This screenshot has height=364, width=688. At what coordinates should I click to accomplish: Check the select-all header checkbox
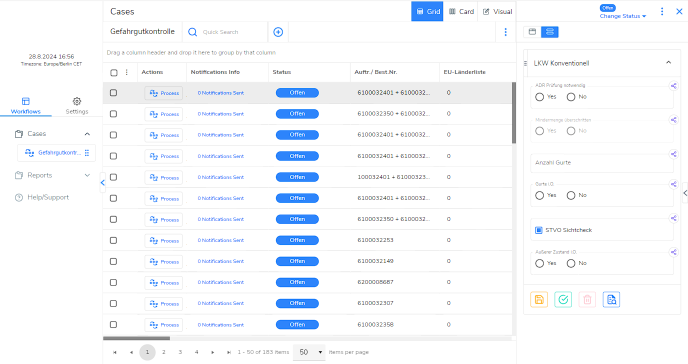[114, 72]
